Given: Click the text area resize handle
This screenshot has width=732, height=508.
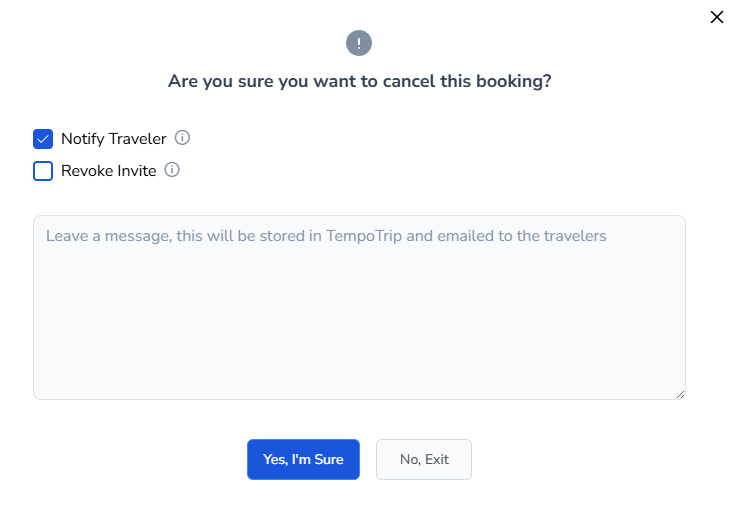Looking at the screenshot, I should click(680, 394).
